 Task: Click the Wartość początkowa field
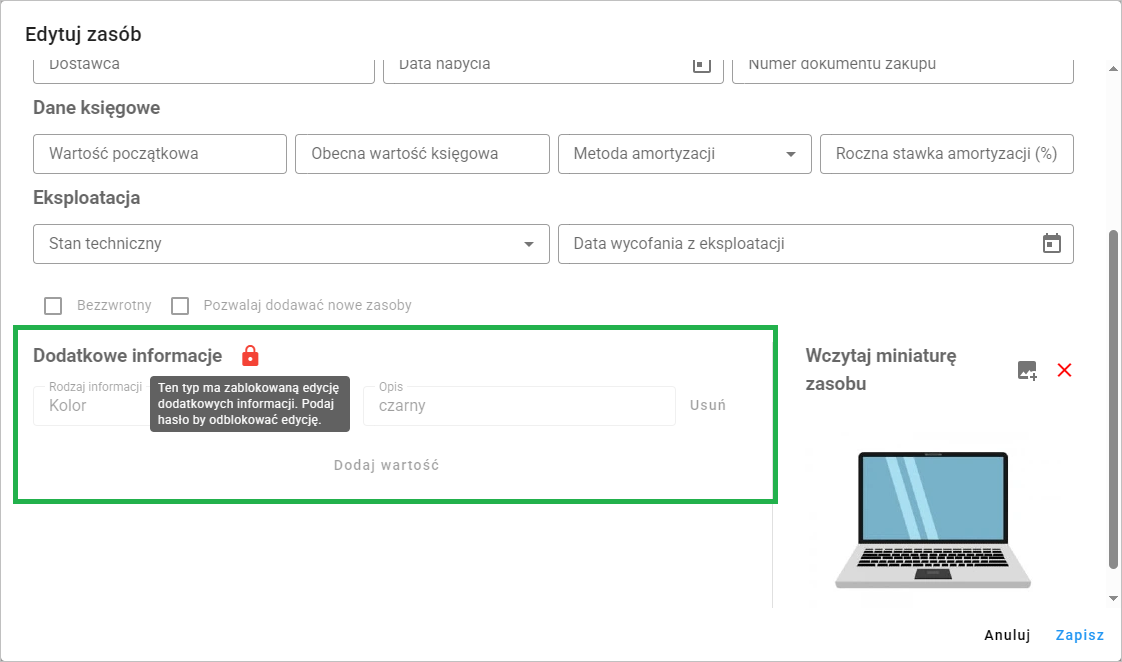[x=160, y=154]
